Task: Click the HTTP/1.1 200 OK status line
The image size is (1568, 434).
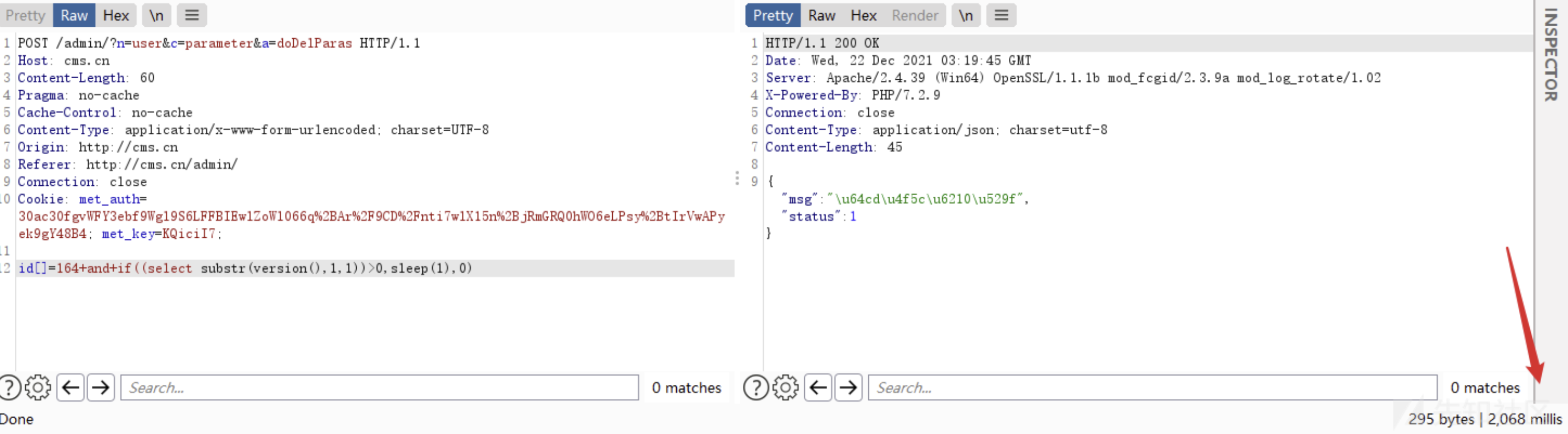Action: coord(822,43)
